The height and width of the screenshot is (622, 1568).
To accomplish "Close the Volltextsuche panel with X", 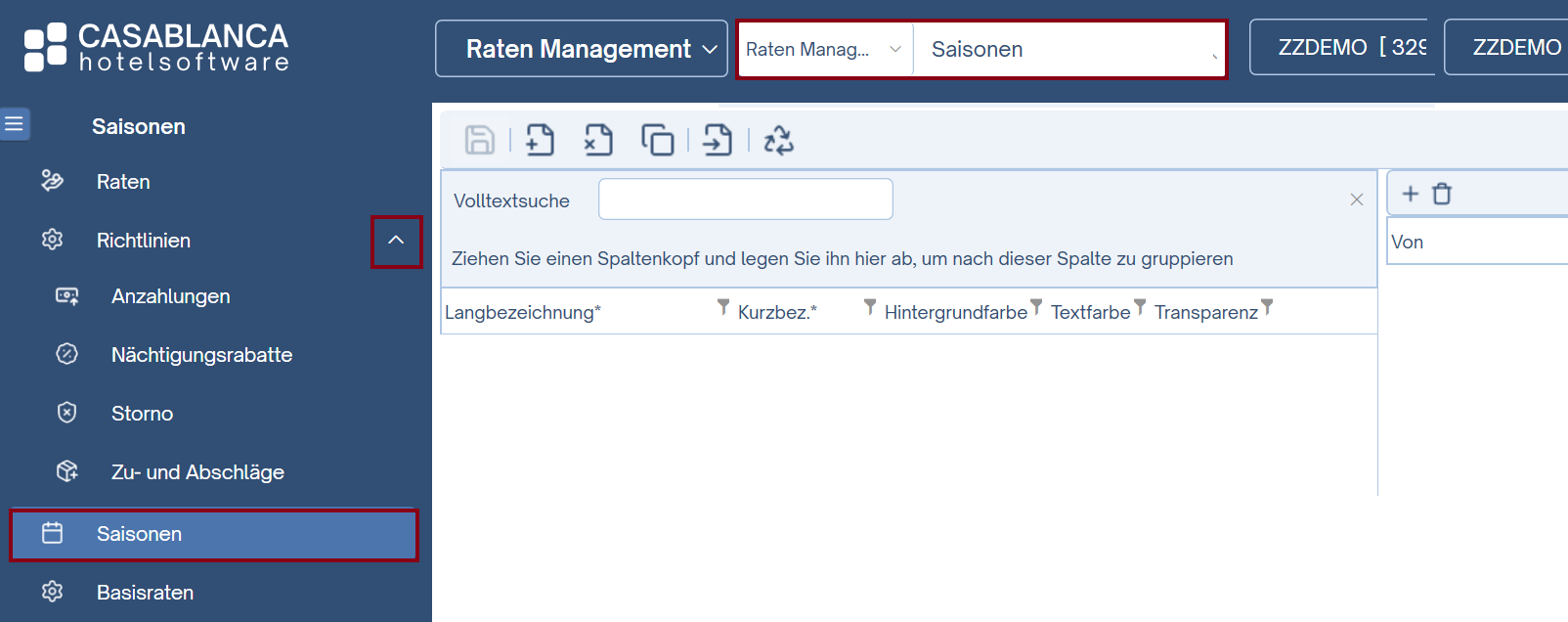I will tap(1356, 200).
